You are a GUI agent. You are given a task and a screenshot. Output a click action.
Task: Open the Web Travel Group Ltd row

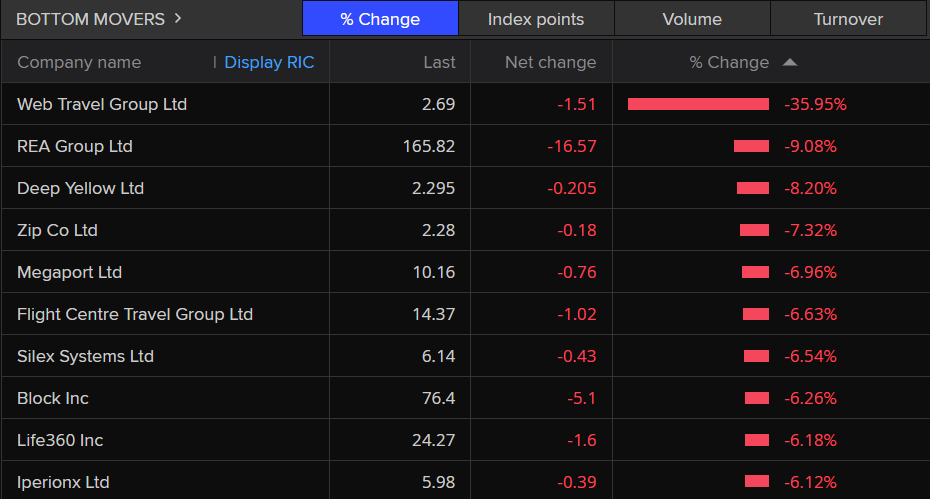[x=102, y=104]
